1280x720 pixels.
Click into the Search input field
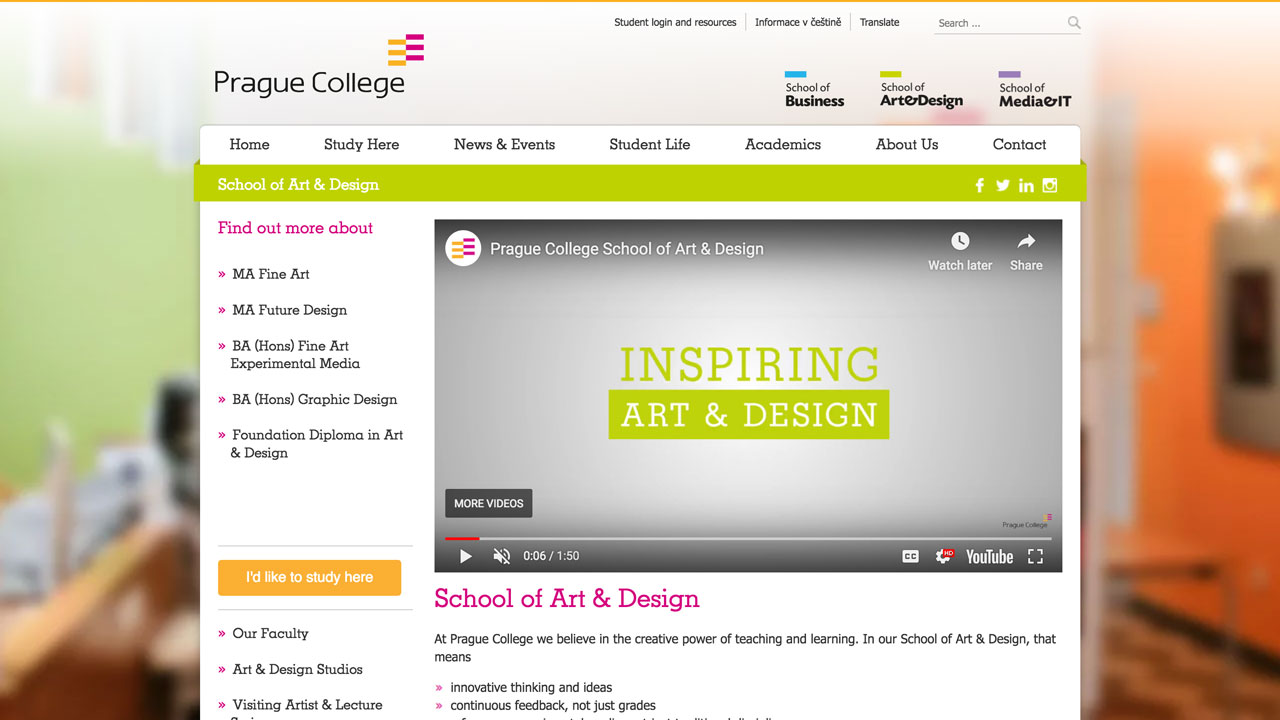[x=998, y=23]
